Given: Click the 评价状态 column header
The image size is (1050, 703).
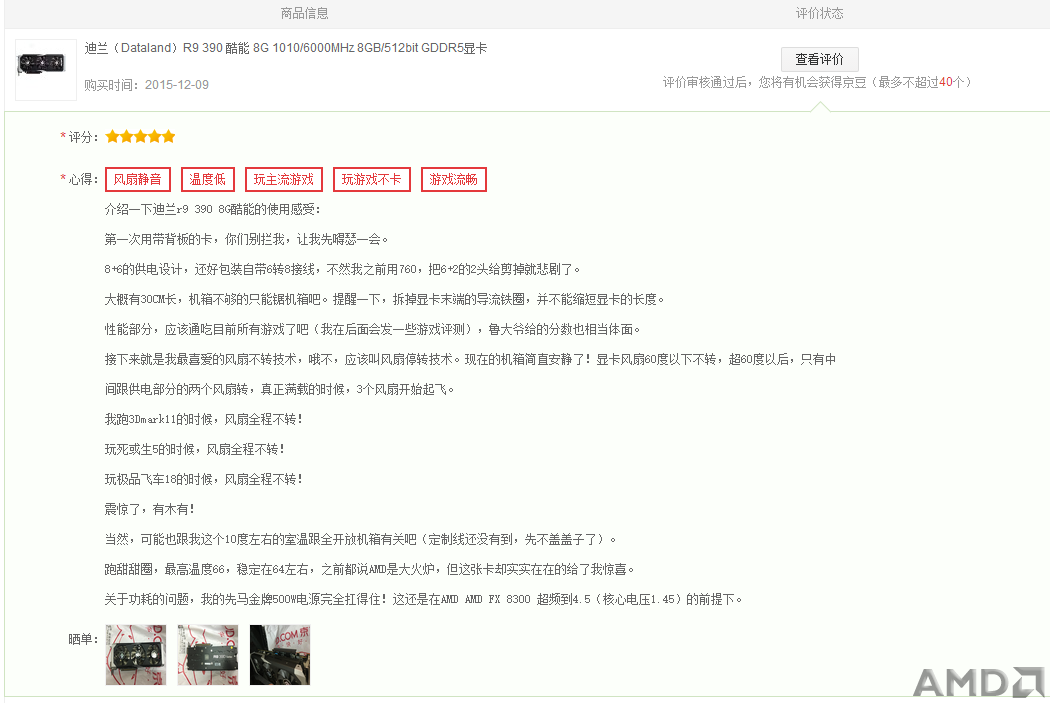Looking at the screenshot, I should coord(819,13).
